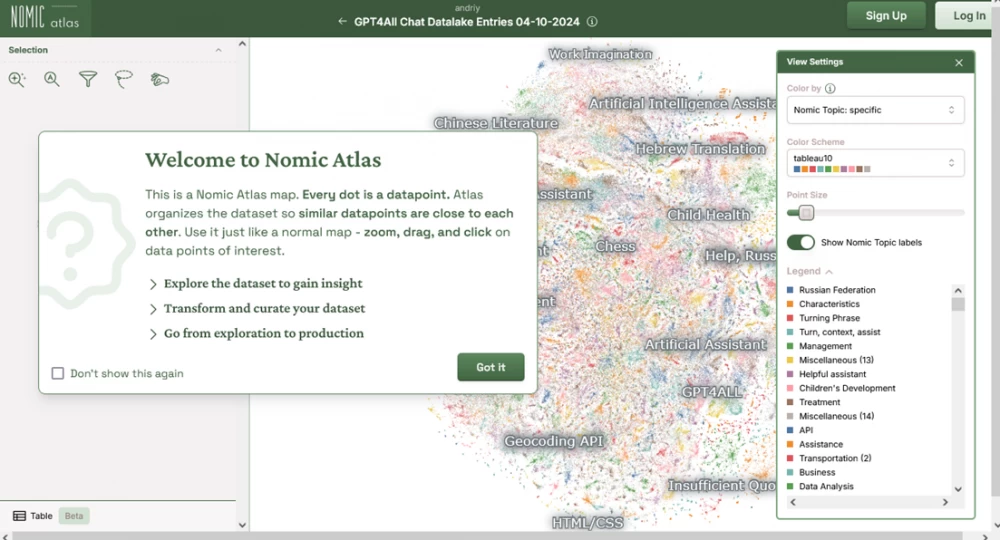Close the View Settings panel
This screenshot has height=540, width=1000.
tap(958, 62)
